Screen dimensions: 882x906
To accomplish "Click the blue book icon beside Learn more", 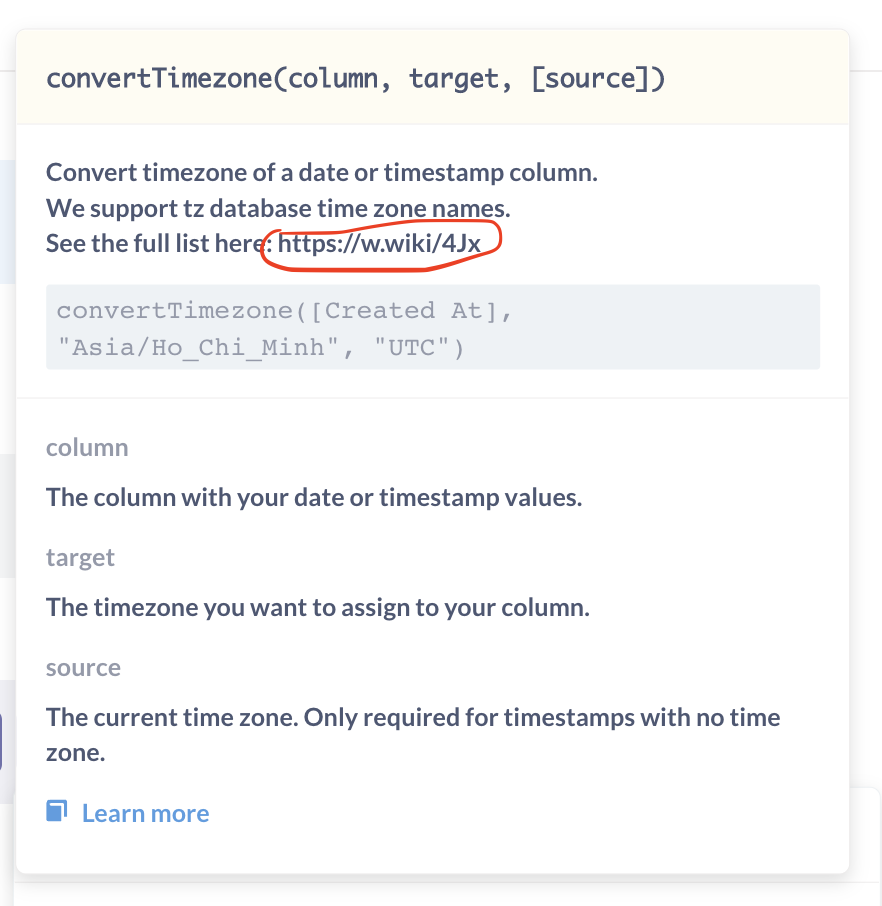I will coord(56,812).
